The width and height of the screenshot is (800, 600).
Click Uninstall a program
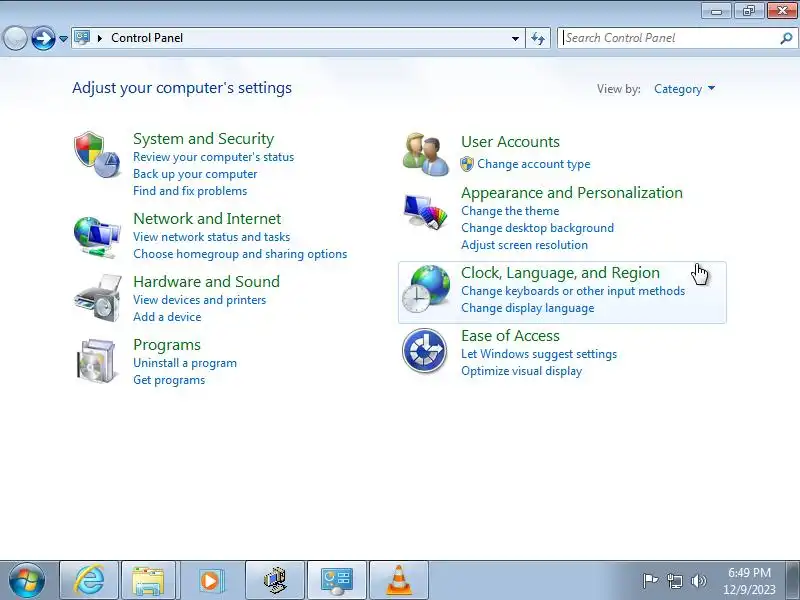185,363
